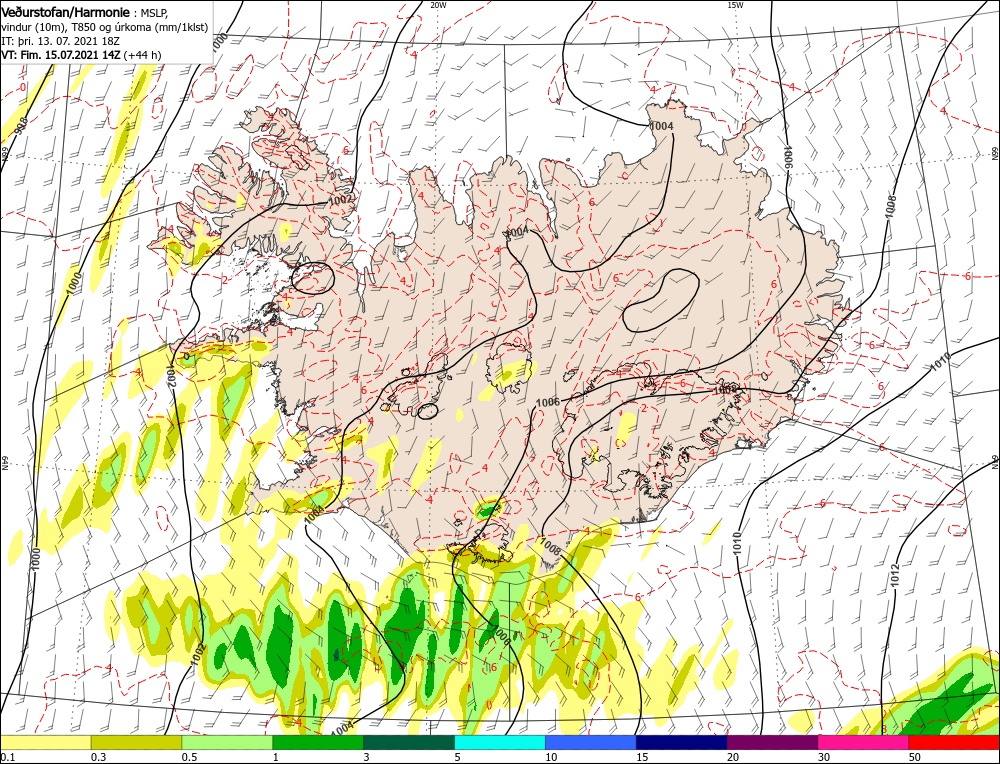Select the navy 15–20 legend swatch
Image resolution: width=1000 pixels, height=764 pixels.
[x=682, y=742]
